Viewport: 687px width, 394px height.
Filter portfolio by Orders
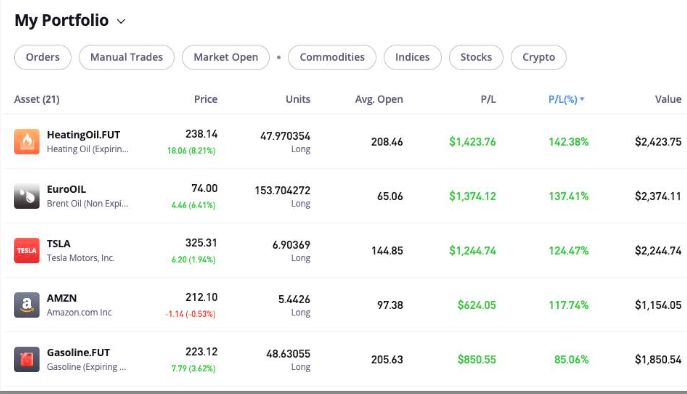pyautogui.click(x=42, y=57)
